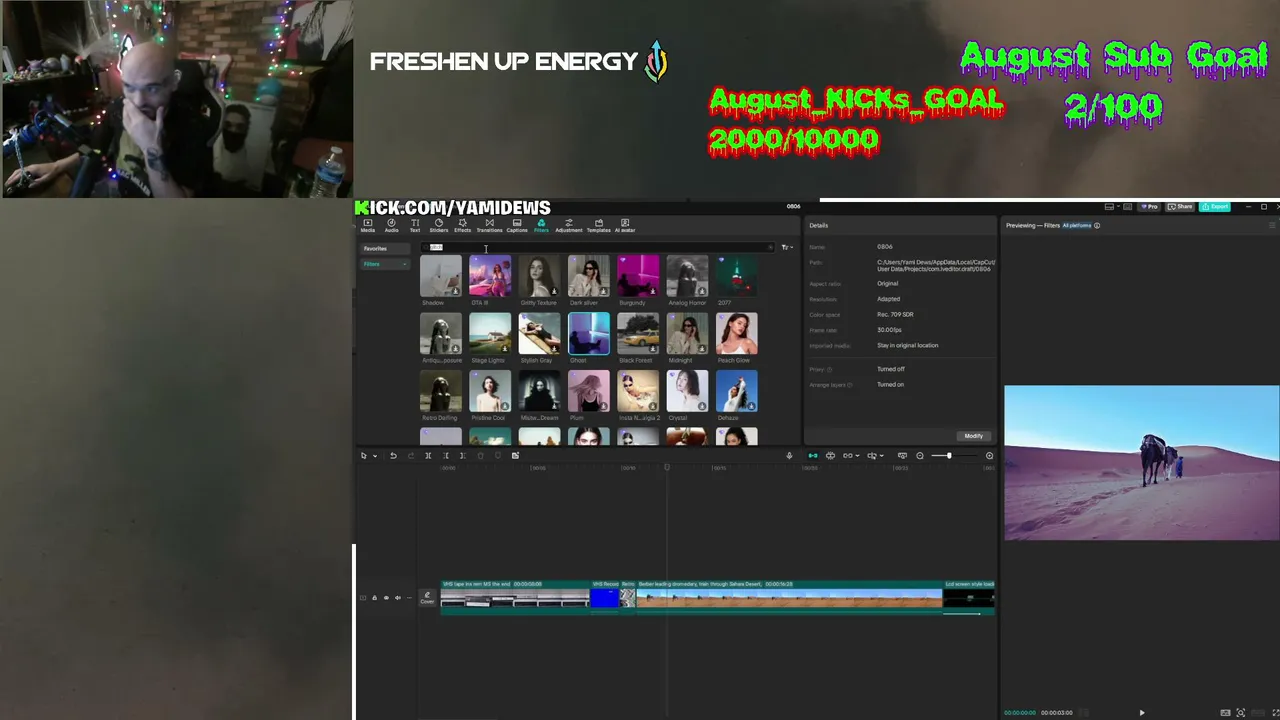Select the Berber leading dromedary clip
The height and width of the screenshot is (720, 1280).
[x=789, y=597]
